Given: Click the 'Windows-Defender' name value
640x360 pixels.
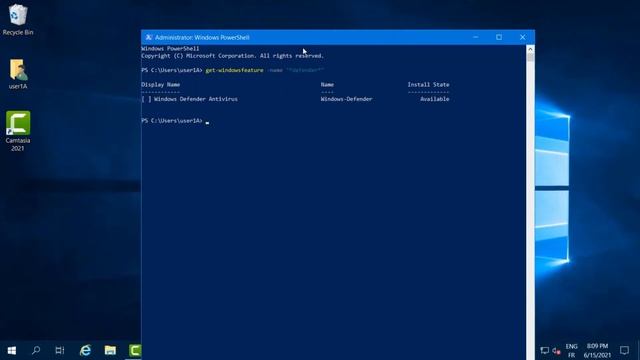Looking at the screenshot, I should coord(346,99).
